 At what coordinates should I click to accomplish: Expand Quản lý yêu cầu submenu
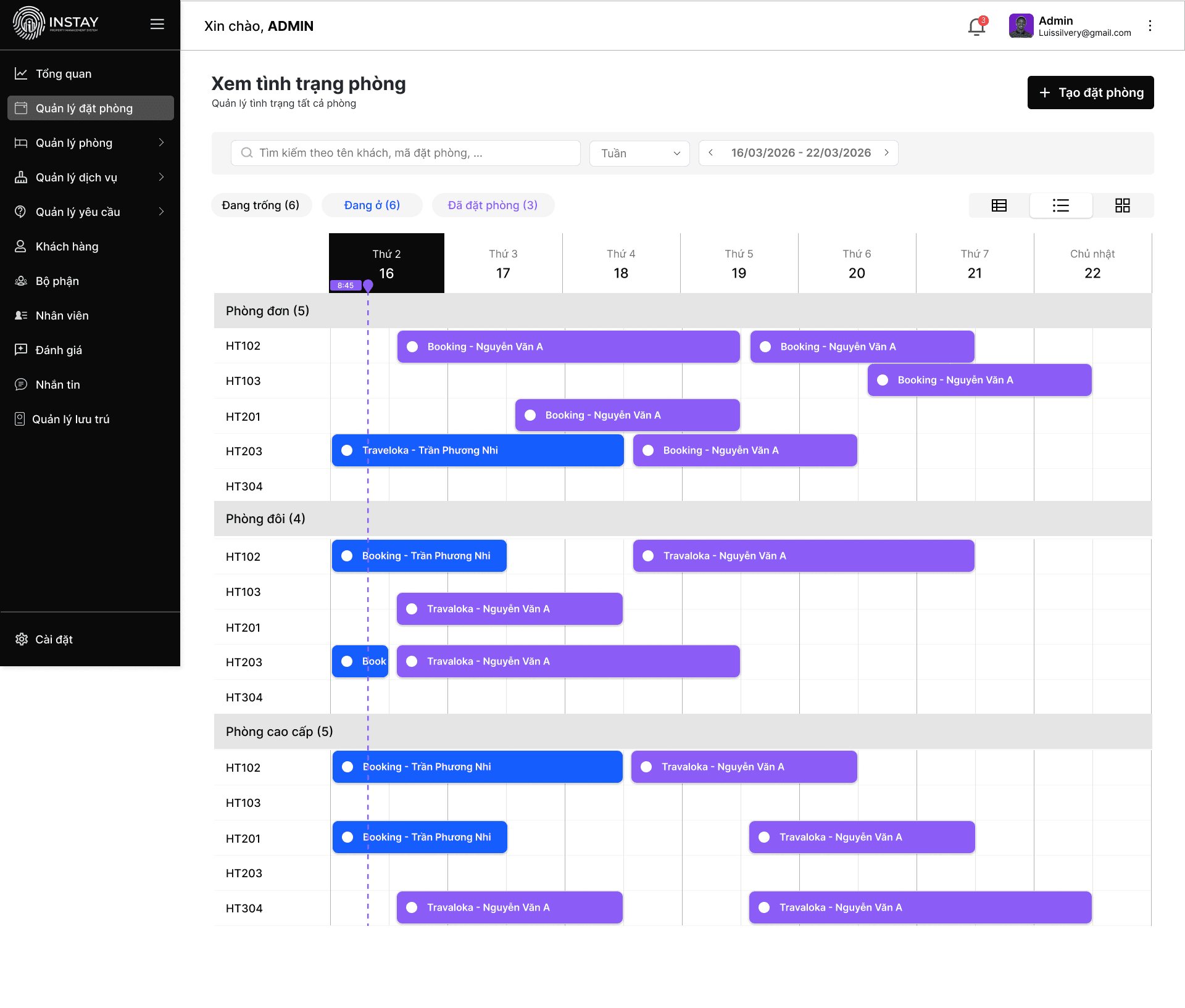click(161, 212)
